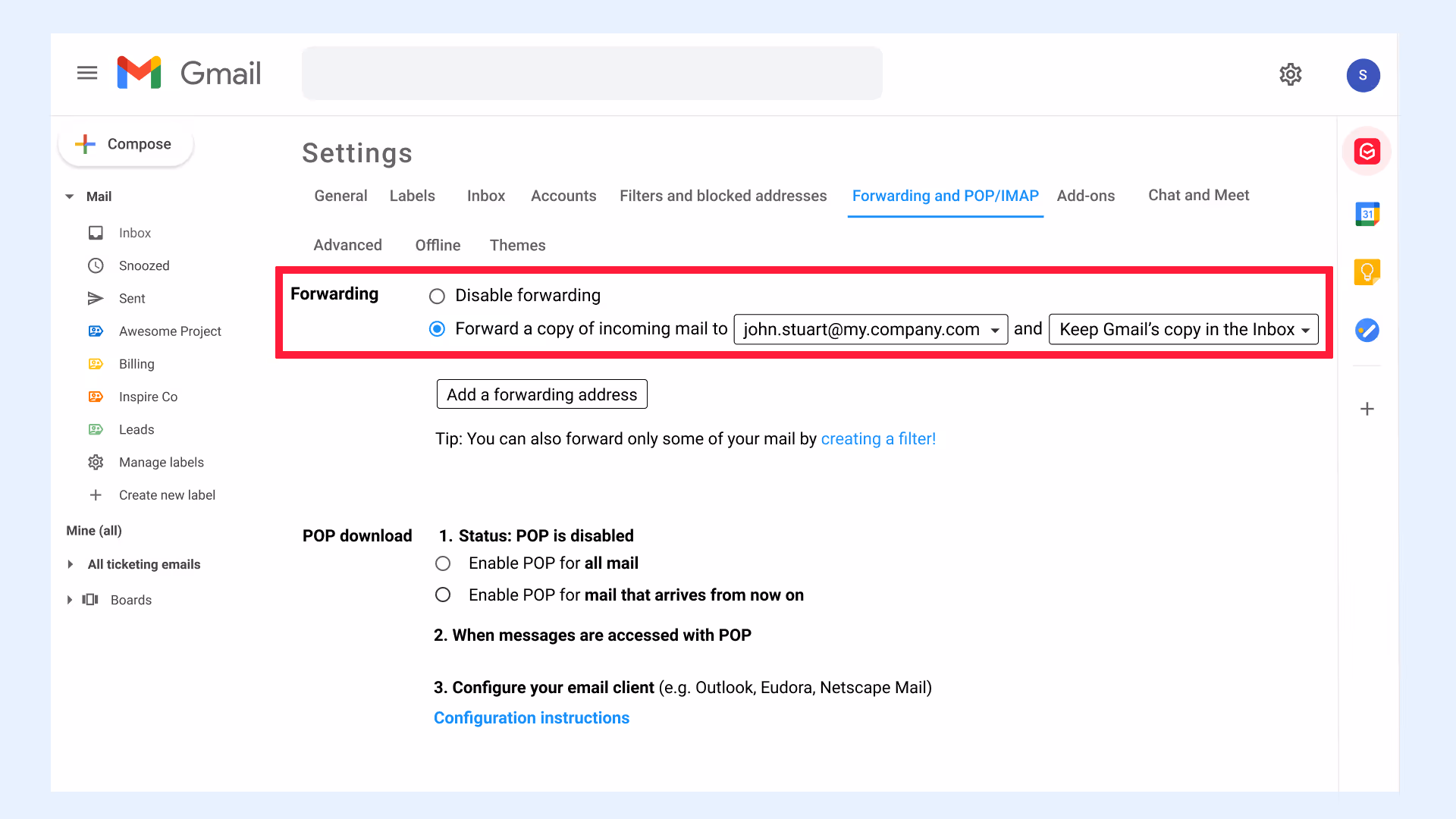Open Google Tasks side panel icon
Screen dimensions: 1456x819
click(x=1367, y=330)
